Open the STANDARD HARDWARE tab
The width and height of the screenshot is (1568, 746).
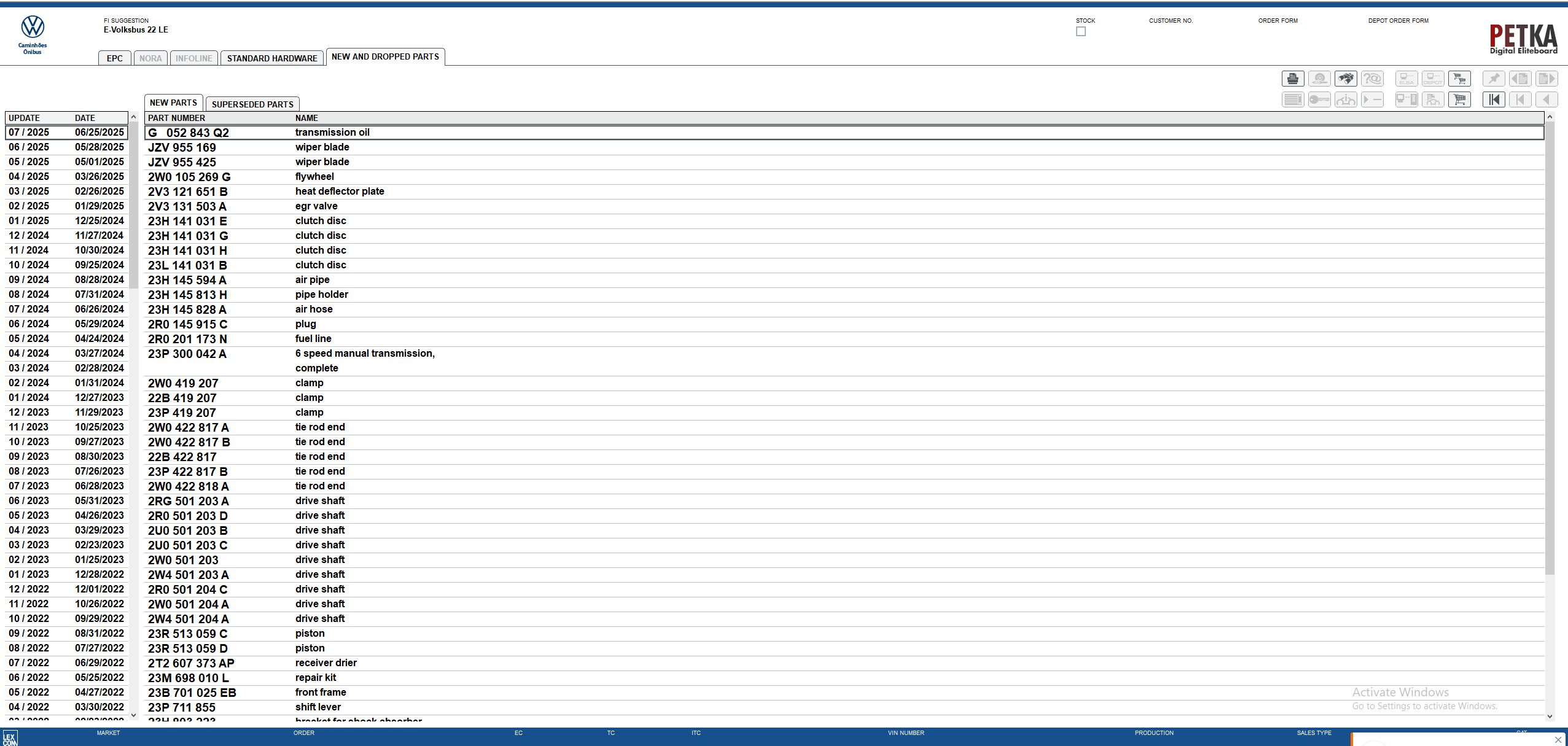click(272, 58)
